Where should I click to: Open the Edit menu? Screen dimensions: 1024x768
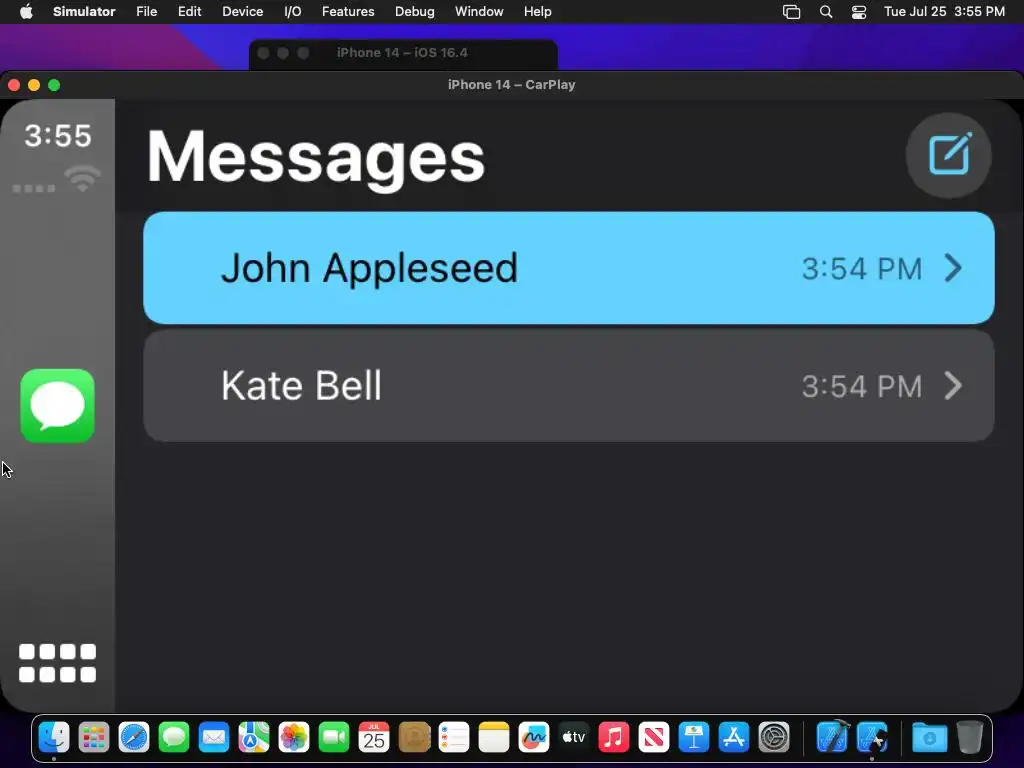[x=189, y=12]
